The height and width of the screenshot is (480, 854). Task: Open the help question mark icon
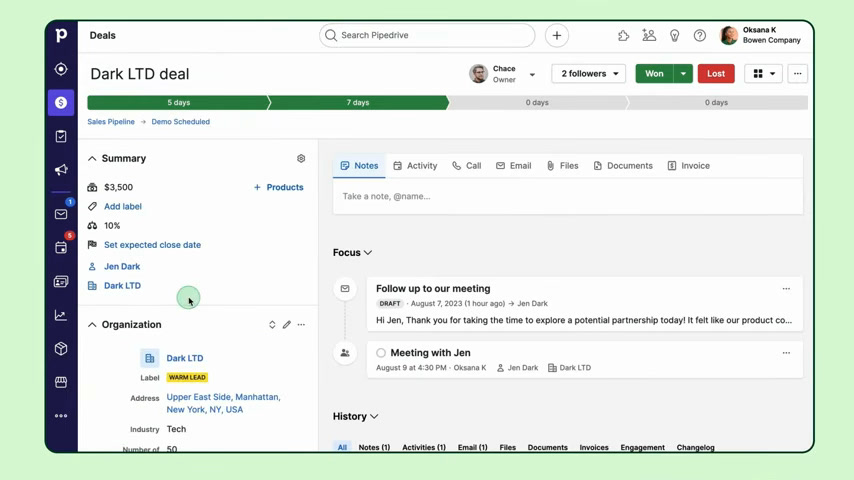pyautogui.click(x=700, y=36)
